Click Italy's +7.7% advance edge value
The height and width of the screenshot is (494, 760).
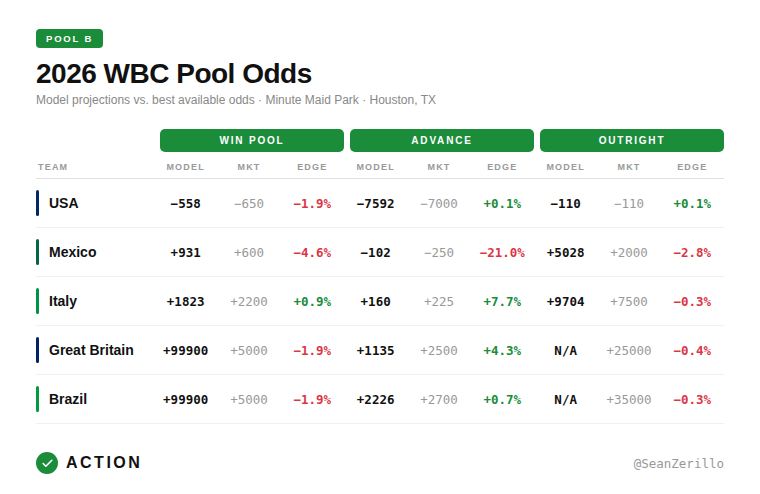(x=502, y=302)
